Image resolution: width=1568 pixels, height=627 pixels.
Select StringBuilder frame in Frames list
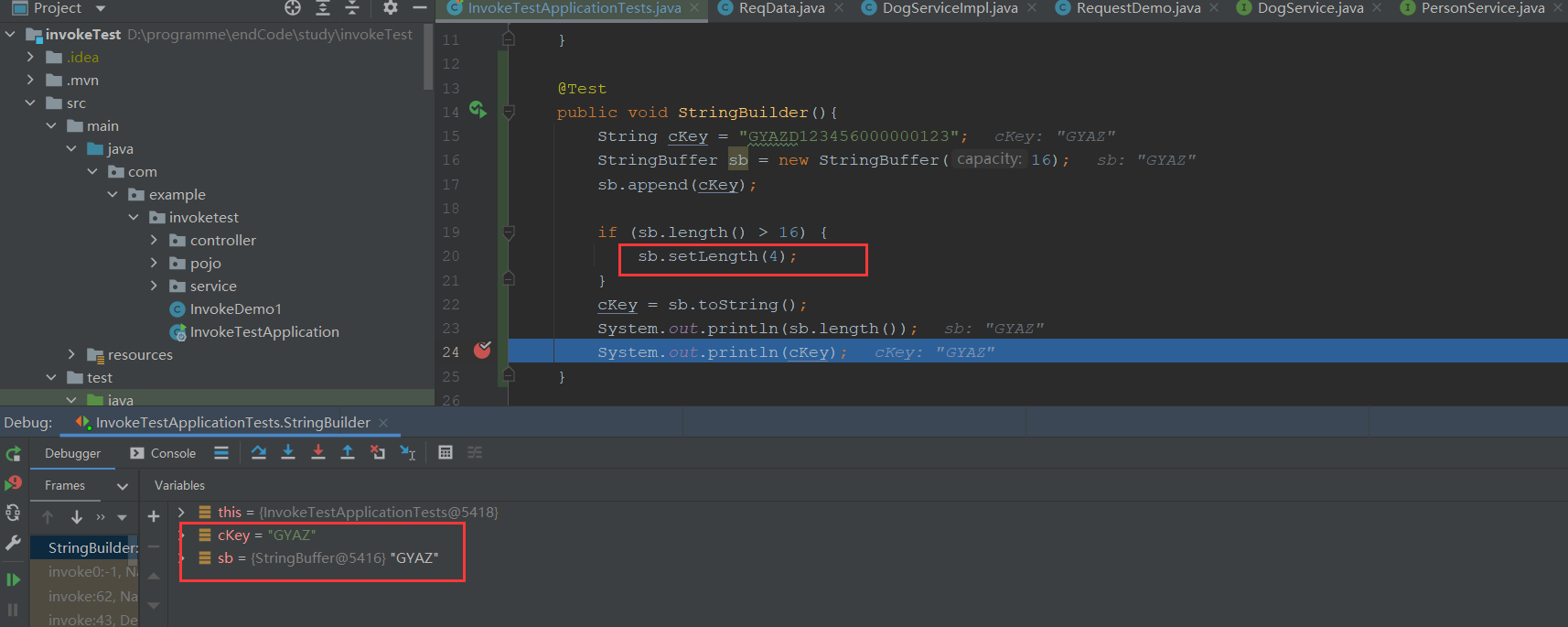coord(84,547)
